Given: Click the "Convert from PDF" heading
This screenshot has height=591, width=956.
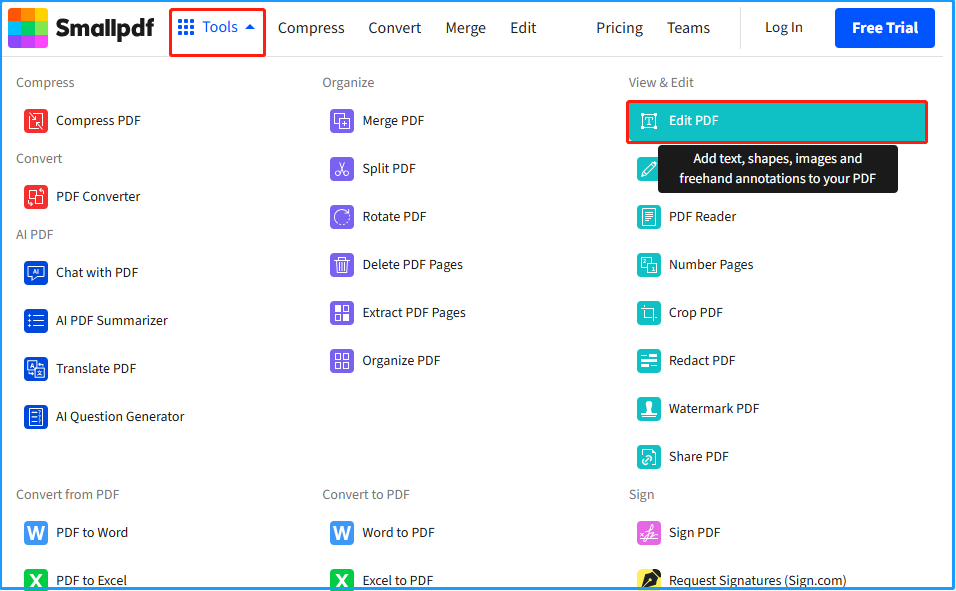Looking at the screenshot, I should [68, 495].
